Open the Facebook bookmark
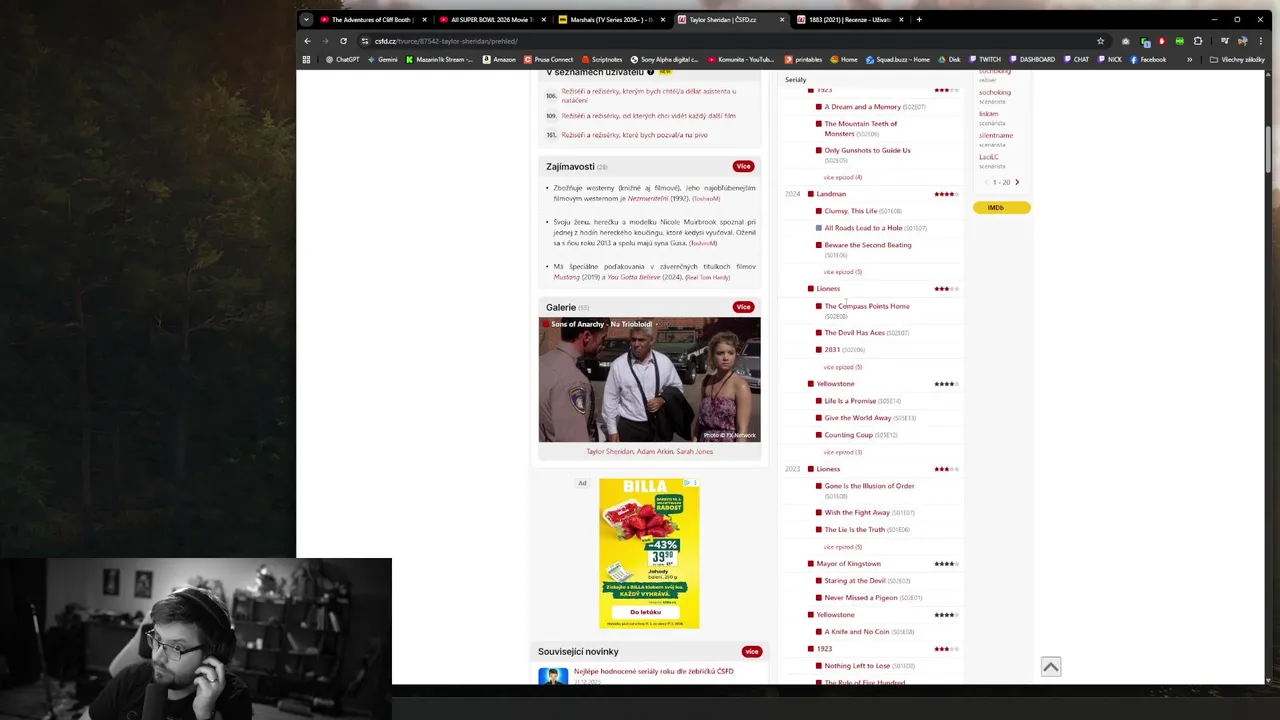The height and width of the screenshot is (720, 1280). 1148,60
